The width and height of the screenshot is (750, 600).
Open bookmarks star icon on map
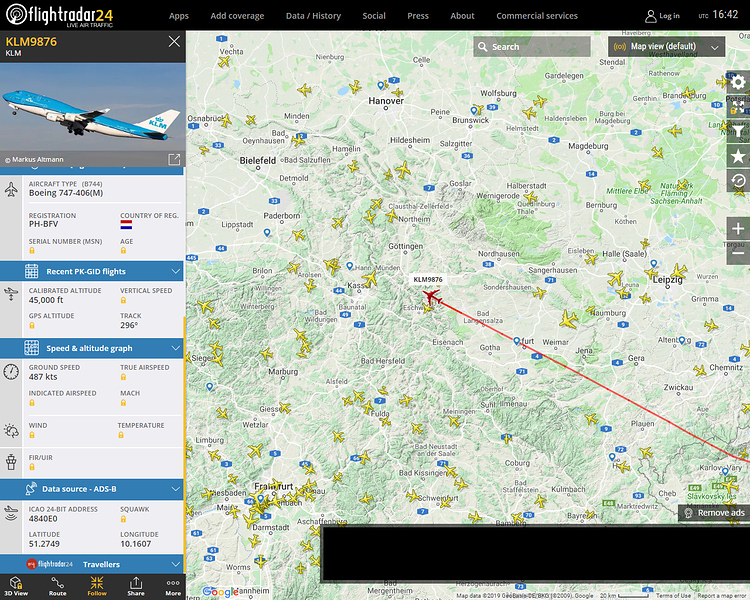click(738, 156)
